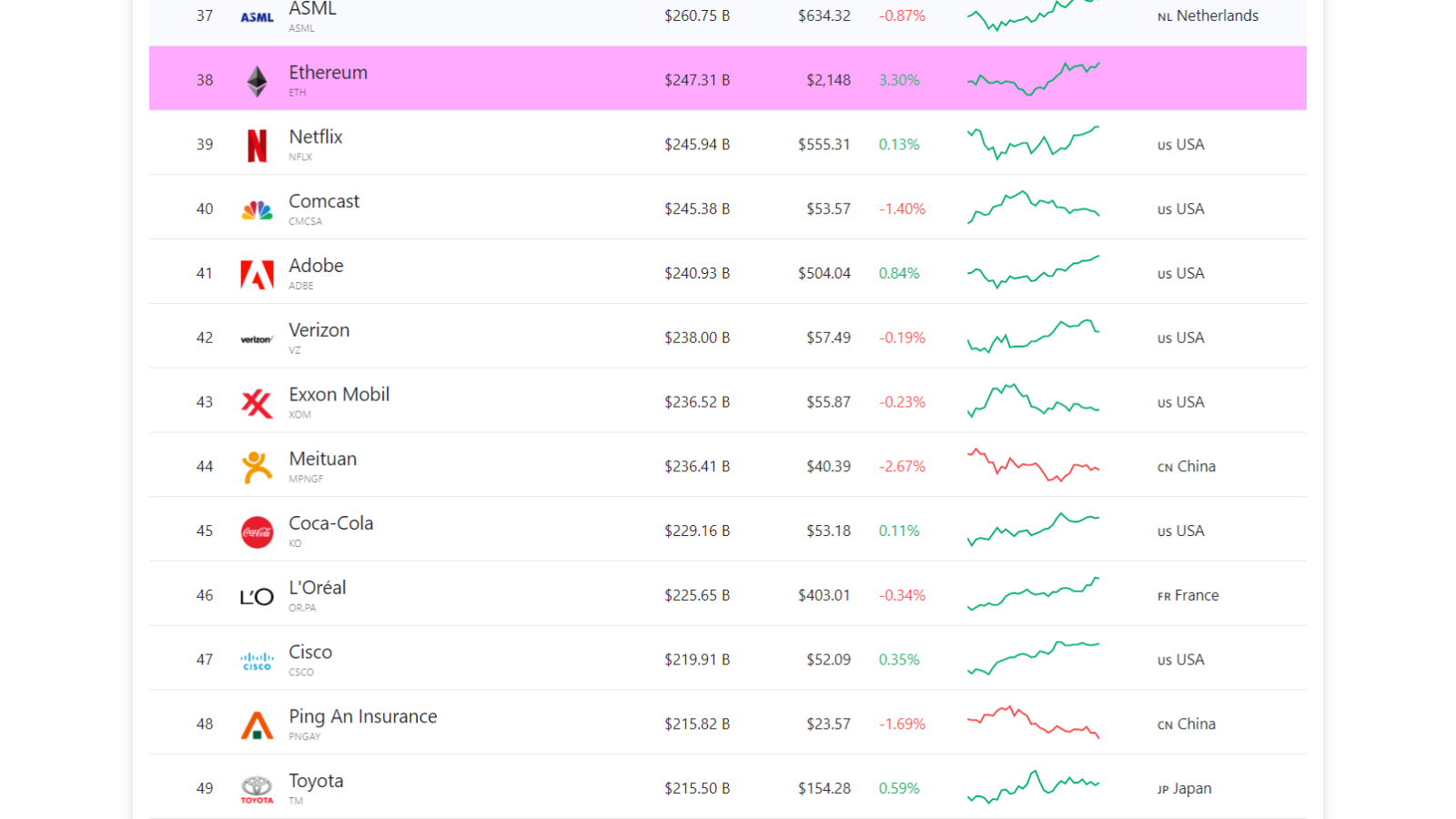This screenshot has height=819, width=1456.
Task: Click Adobe share price $504.04
Action: [x=824, y=273]
